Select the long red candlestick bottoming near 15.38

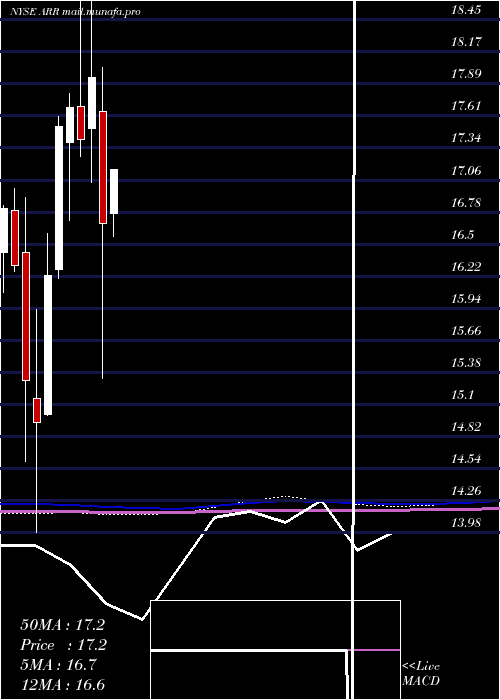point(103,167)
